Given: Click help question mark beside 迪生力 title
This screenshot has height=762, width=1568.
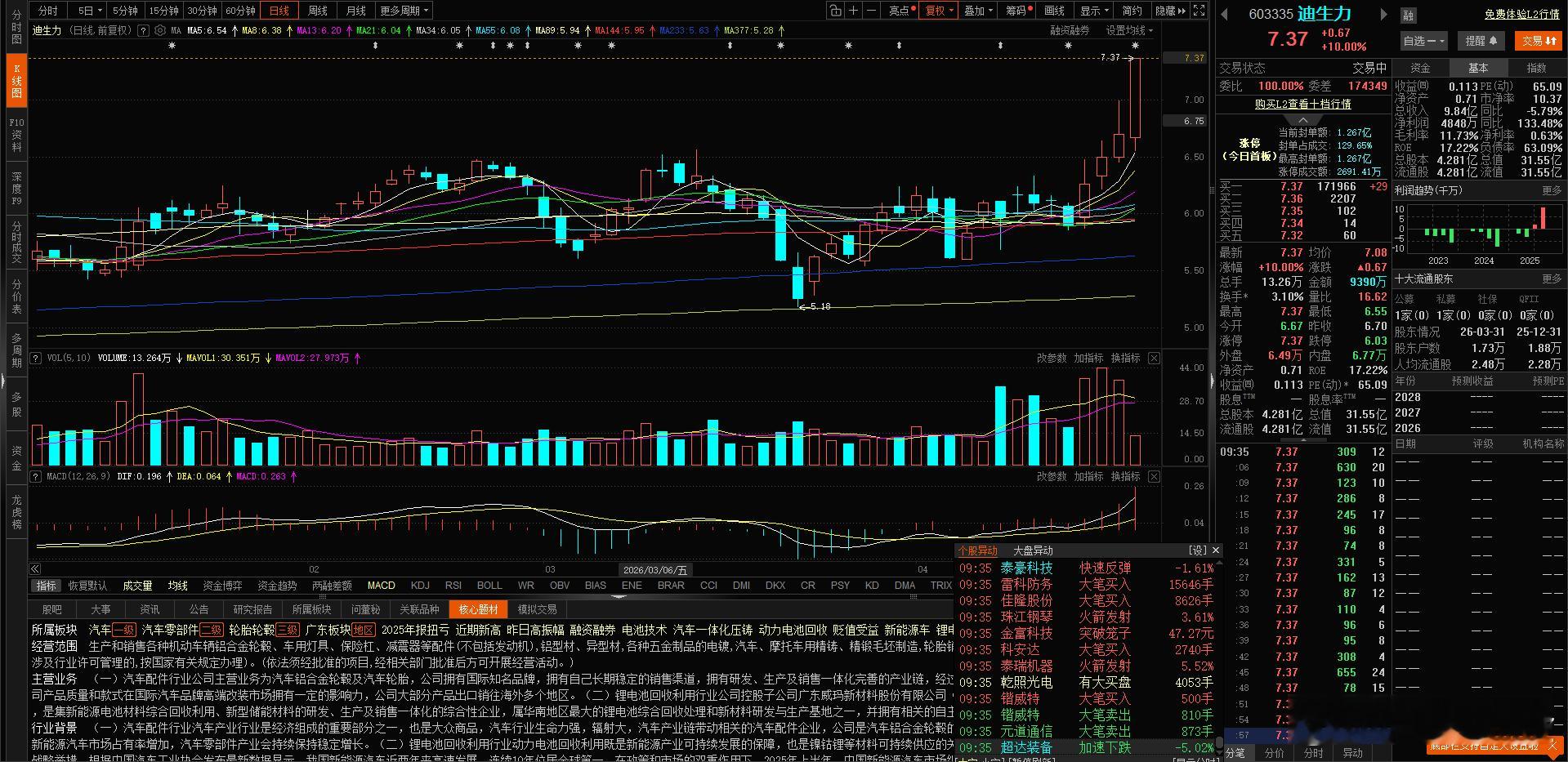Looking at the screenshot, I should (144, 30).
